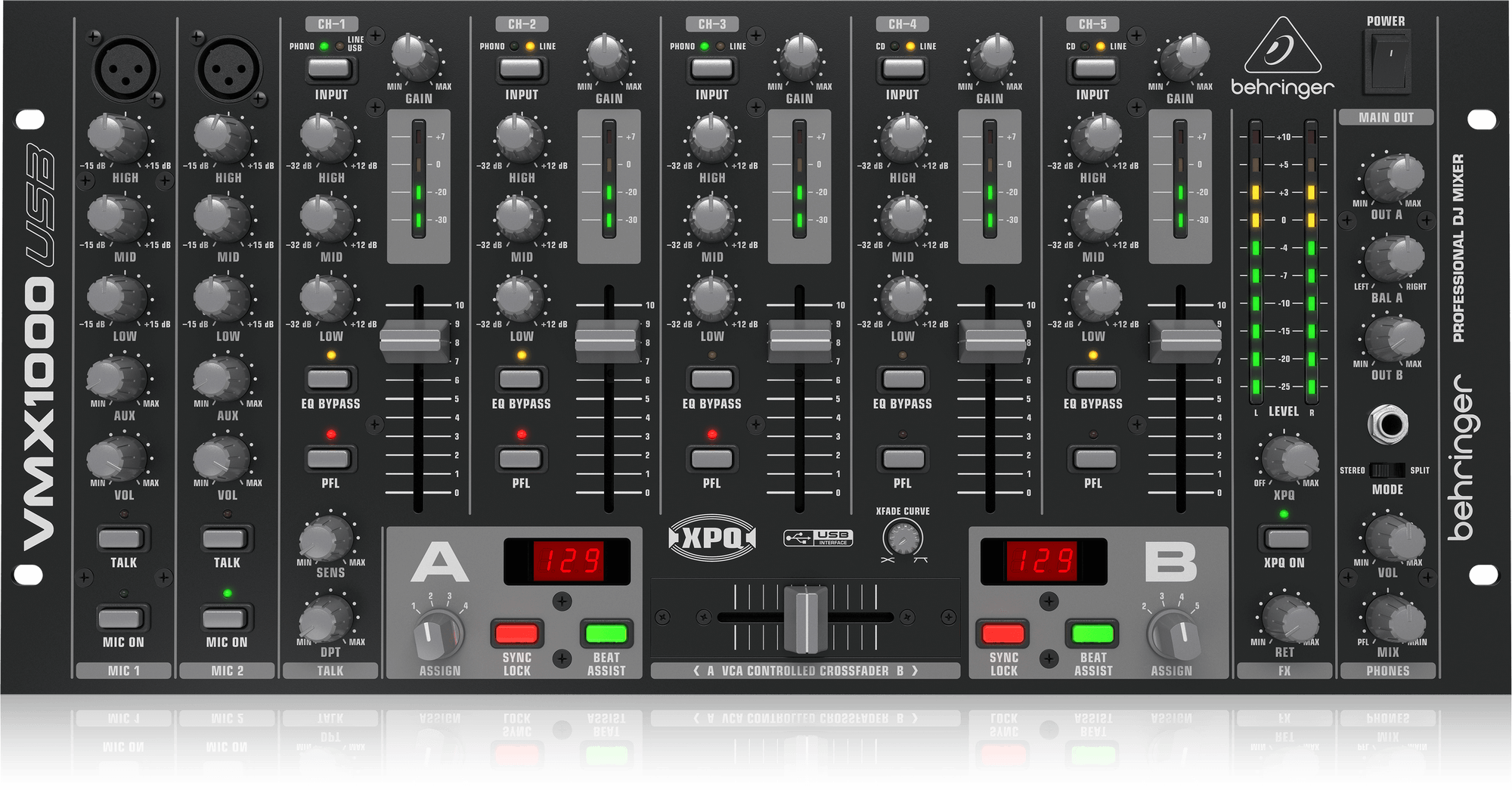Click the CH-4 LOW knob
This screenshot has width=1512, height=790.
point(903,299)
